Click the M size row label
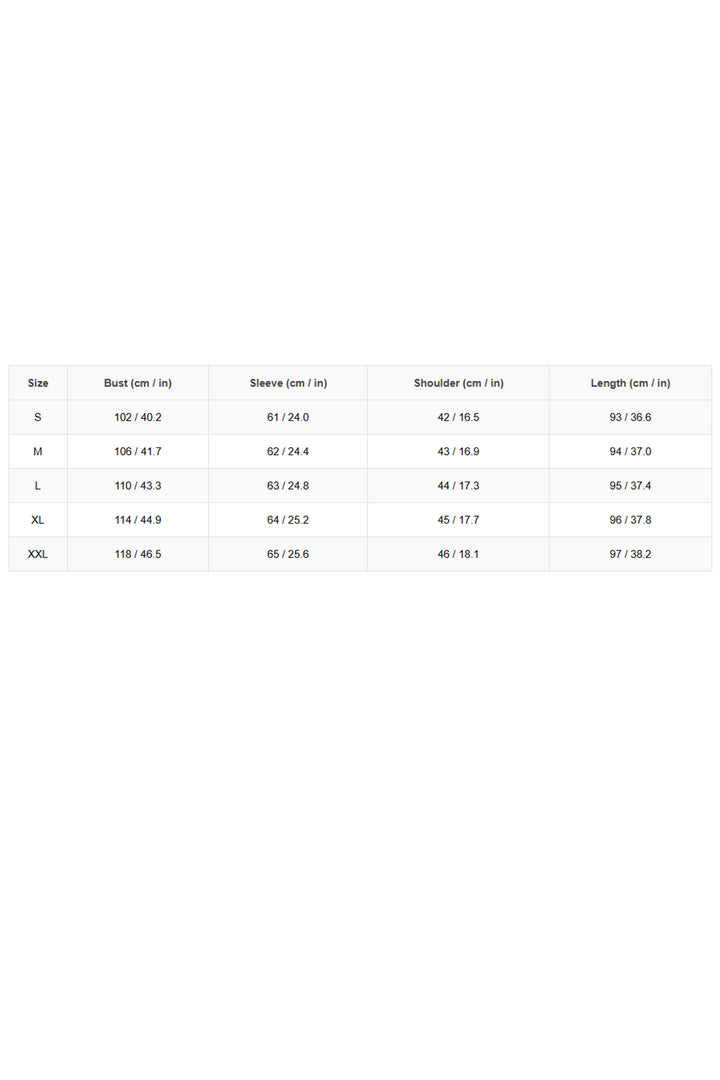This screenshot has height=1080, width=720. 38,452
